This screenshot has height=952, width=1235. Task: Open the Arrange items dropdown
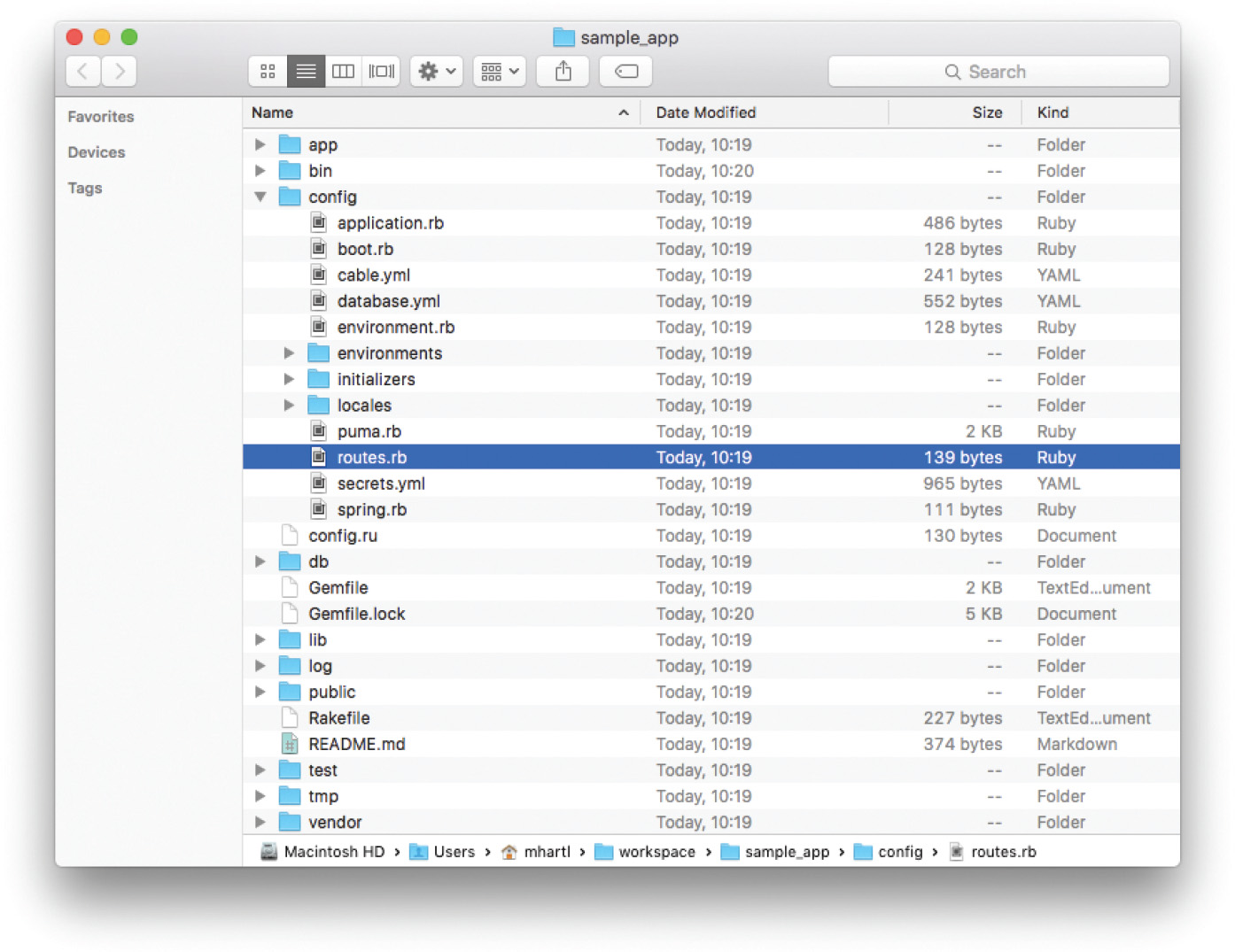pos(500,72)
